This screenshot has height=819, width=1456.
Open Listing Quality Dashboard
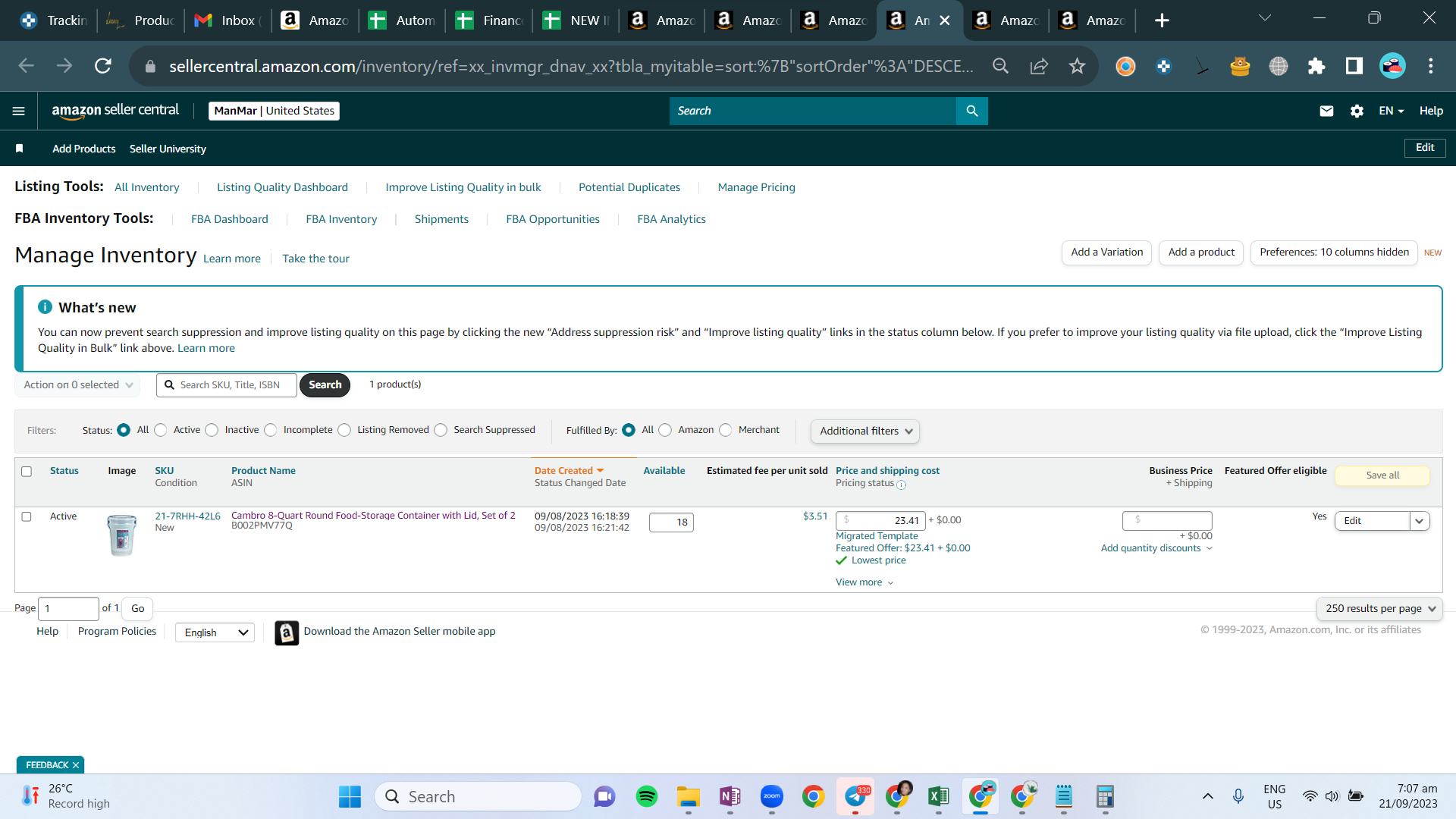point(282,187)
